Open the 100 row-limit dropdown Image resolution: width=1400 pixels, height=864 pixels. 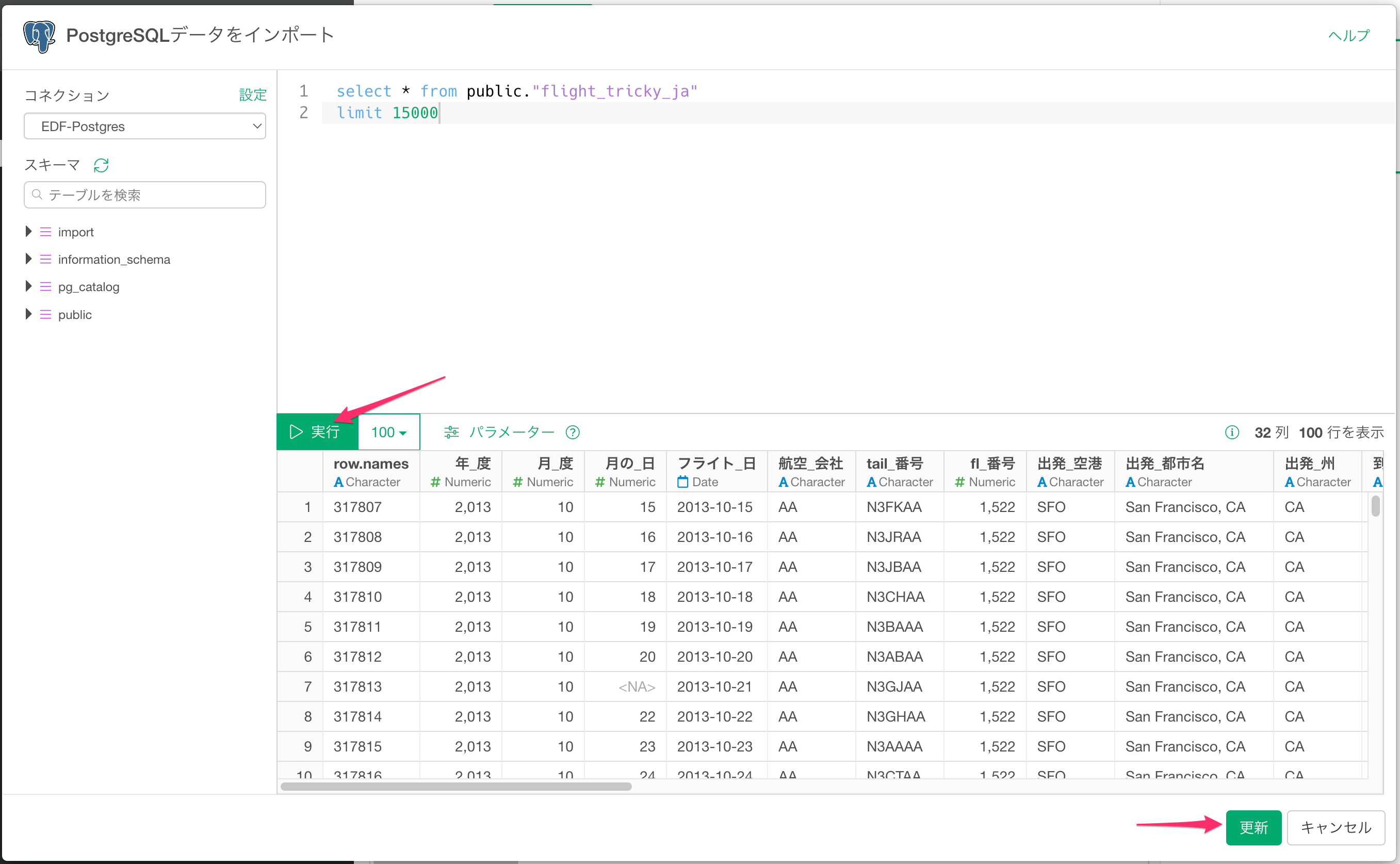[389, 432]
